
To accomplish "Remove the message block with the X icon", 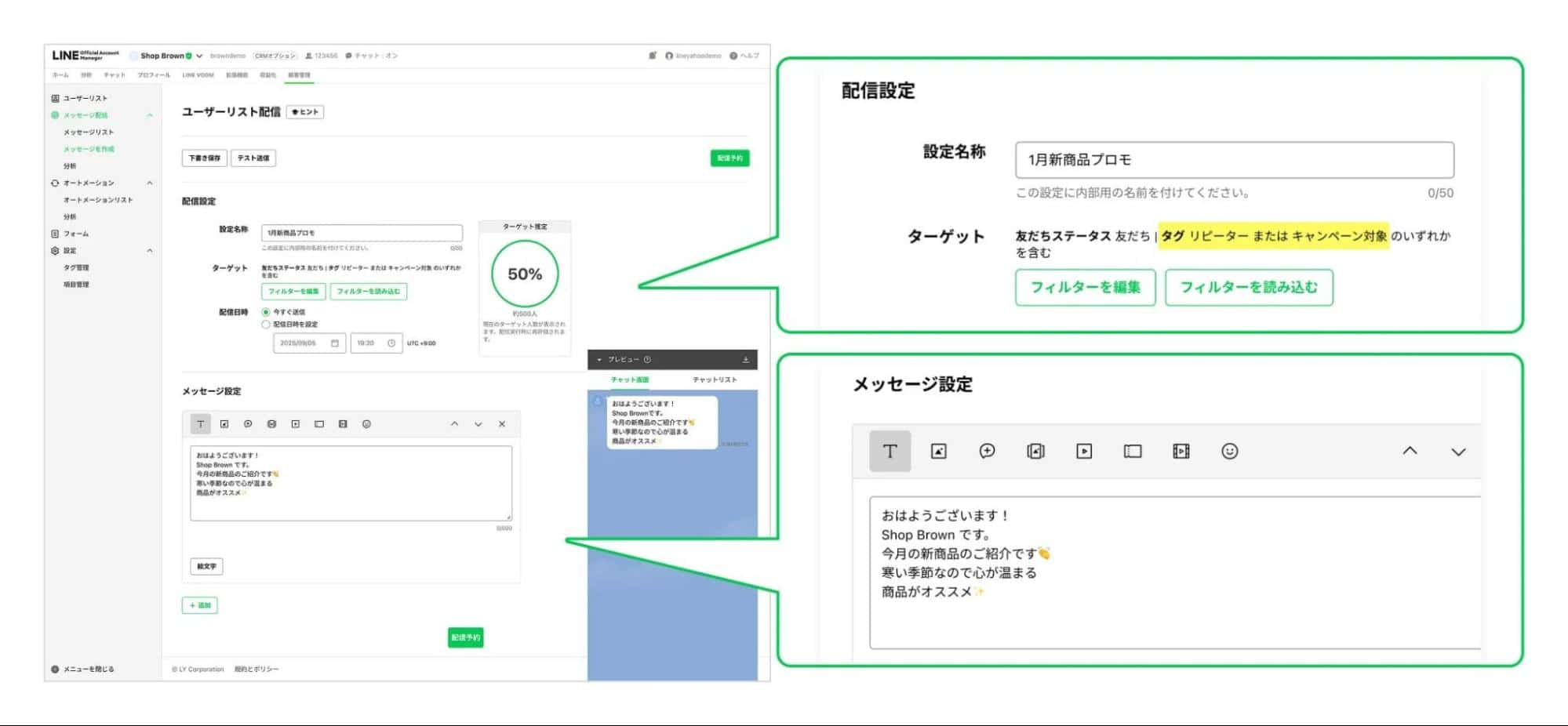I will (x=502, y=424).
